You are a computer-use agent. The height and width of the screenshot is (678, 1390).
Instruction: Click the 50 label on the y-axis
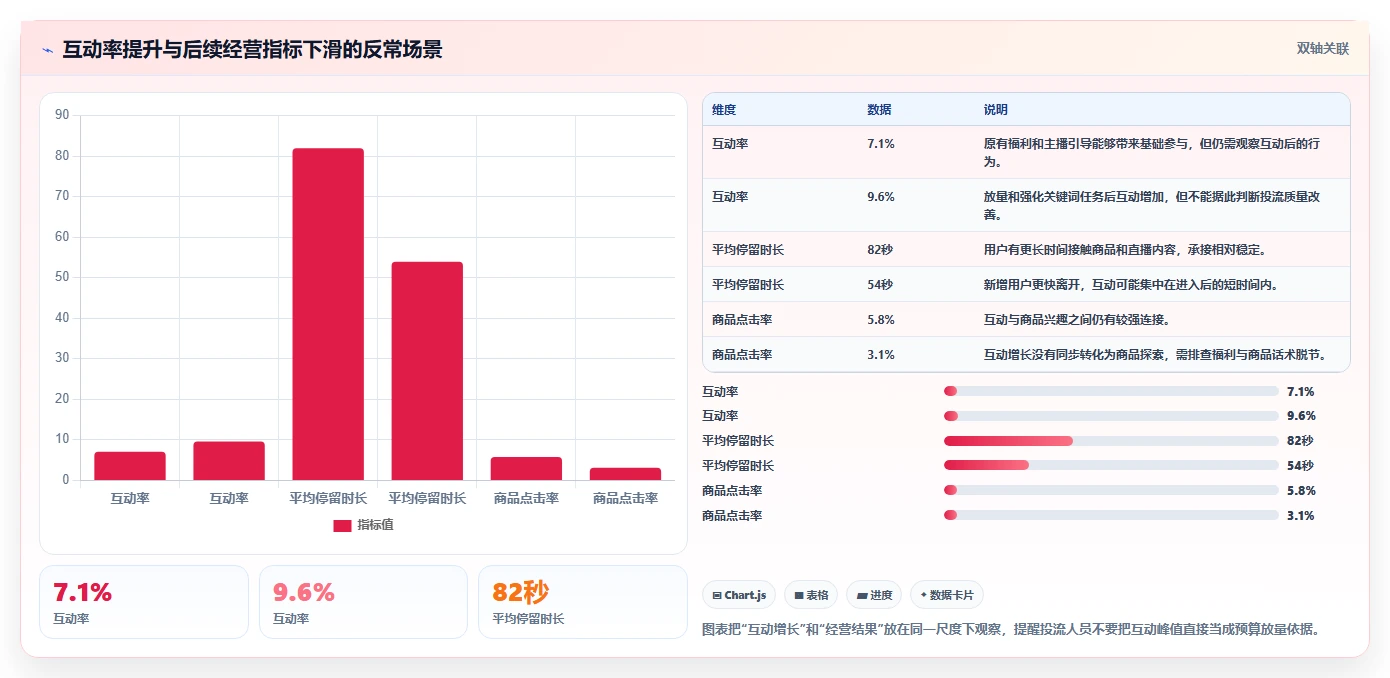62,277
